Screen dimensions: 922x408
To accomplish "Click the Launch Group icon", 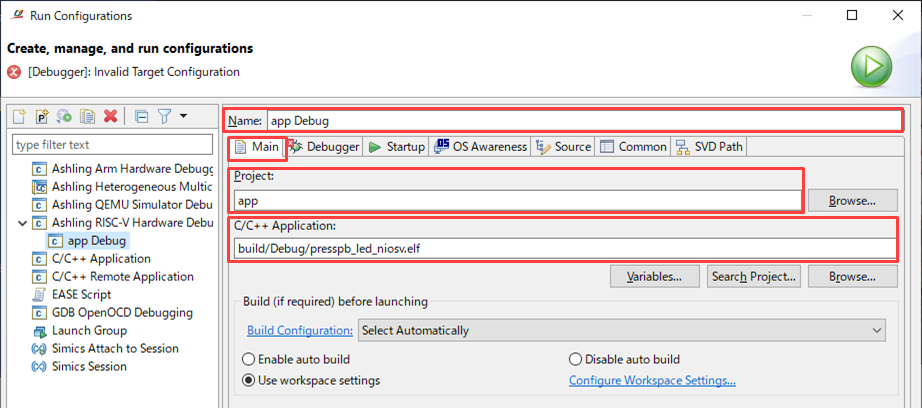I will pos(39,331).
